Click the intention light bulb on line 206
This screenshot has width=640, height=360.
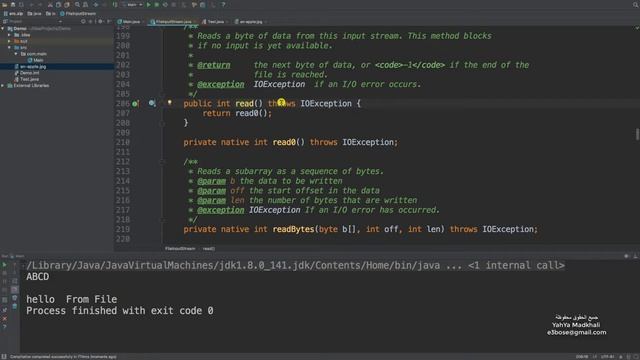pyautogui.click(x=169, y=103)
